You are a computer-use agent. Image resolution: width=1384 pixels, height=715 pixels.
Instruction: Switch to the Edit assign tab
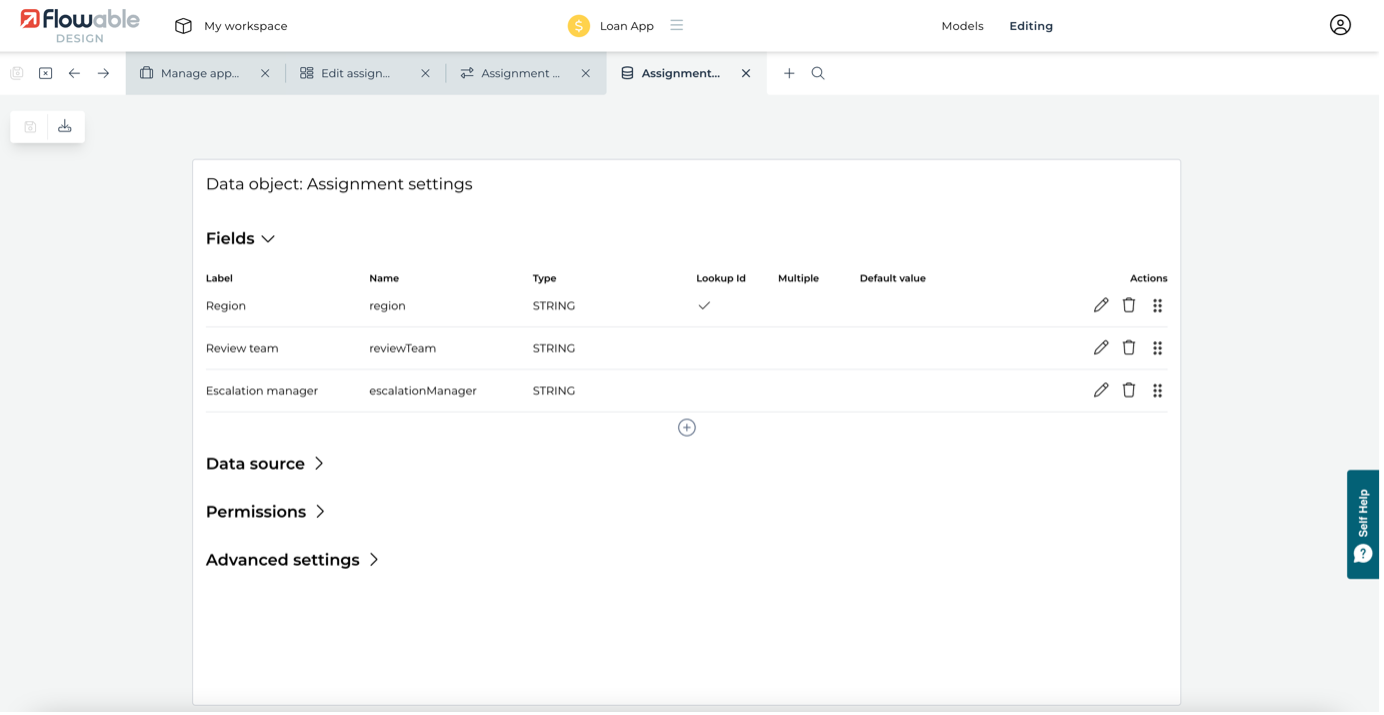(x=355, y=73)
